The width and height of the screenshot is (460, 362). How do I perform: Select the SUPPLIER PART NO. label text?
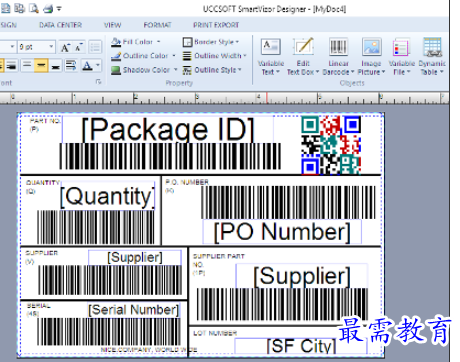pos(219,264)
